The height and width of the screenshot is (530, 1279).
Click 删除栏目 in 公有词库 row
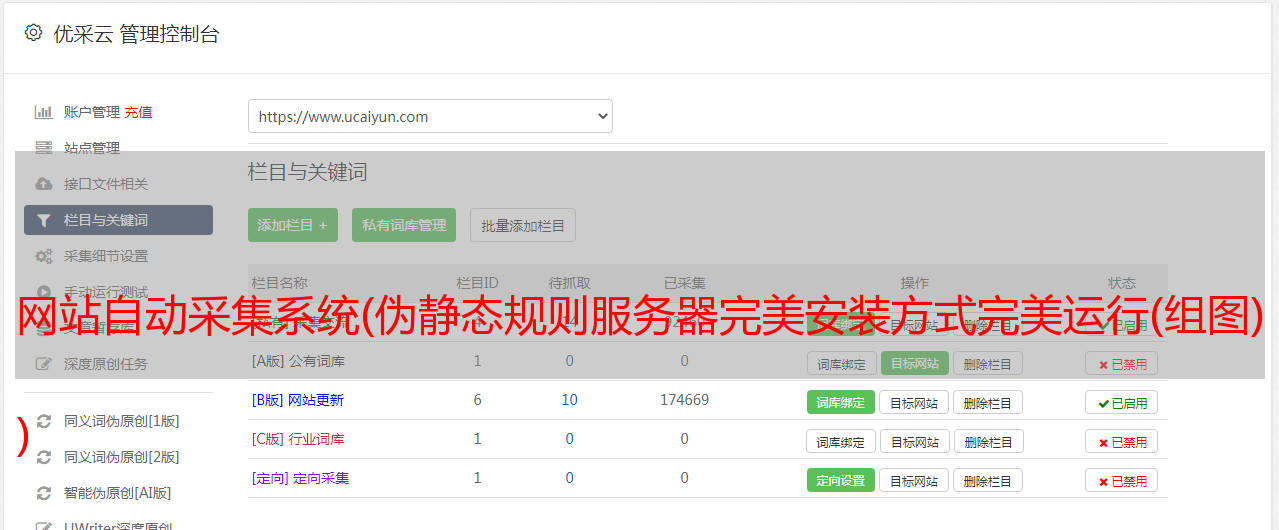point(987,363)
